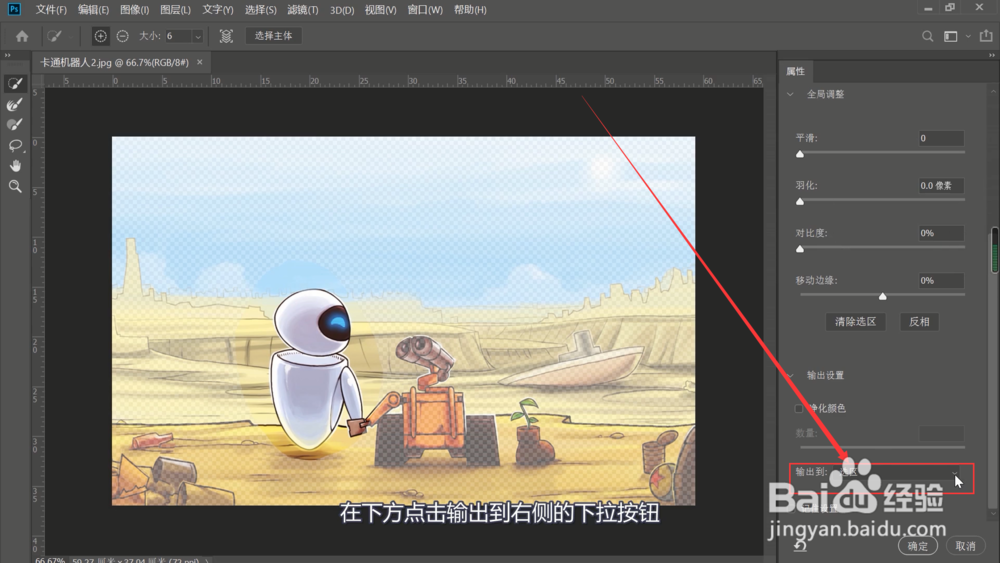Screen dimensions: 1000x563
Task: Open the 选择(S) menu
Action: click(261, 10)
